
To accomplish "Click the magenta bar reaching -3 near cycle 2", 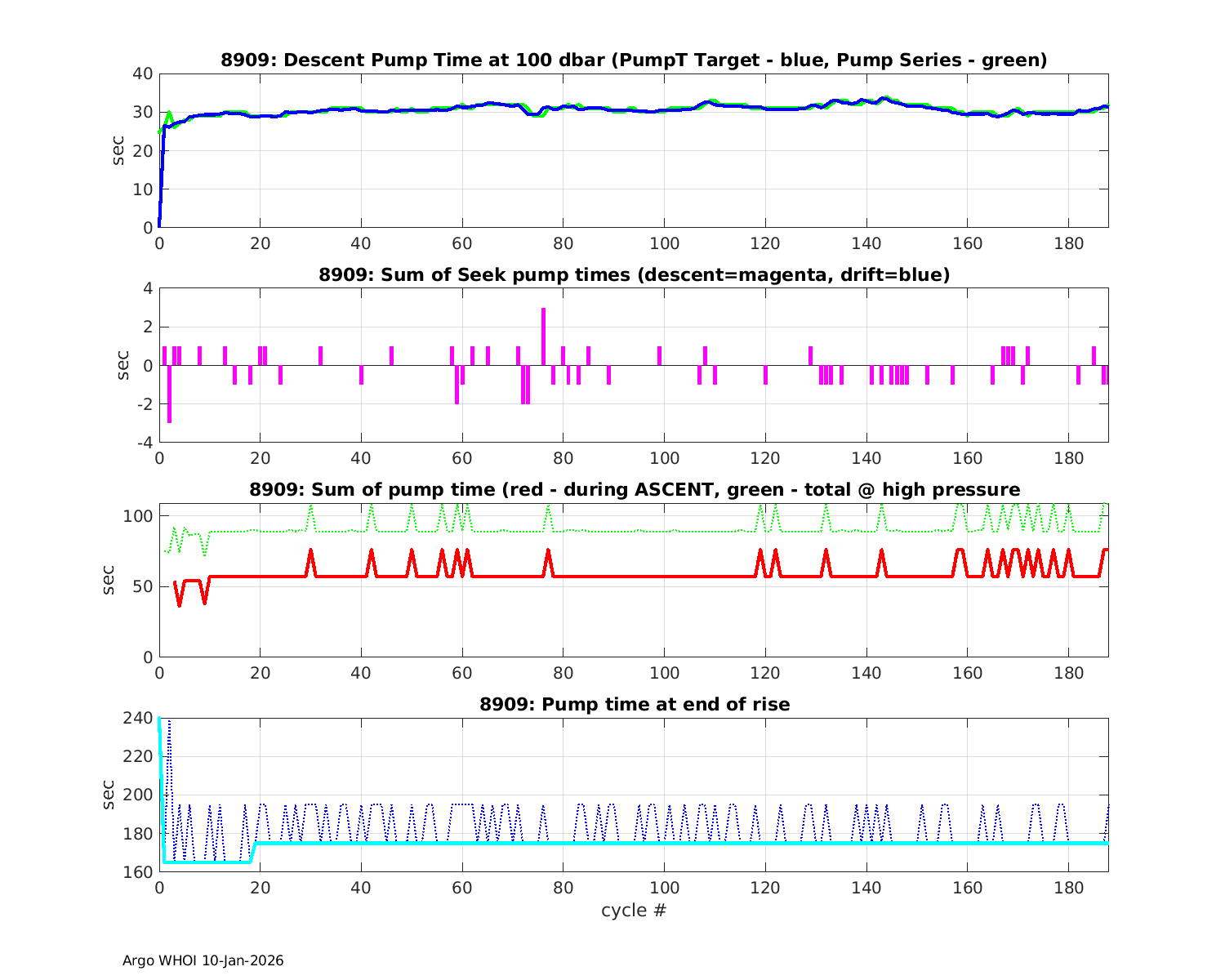I will pyautogui.click(x=169, y=396).
